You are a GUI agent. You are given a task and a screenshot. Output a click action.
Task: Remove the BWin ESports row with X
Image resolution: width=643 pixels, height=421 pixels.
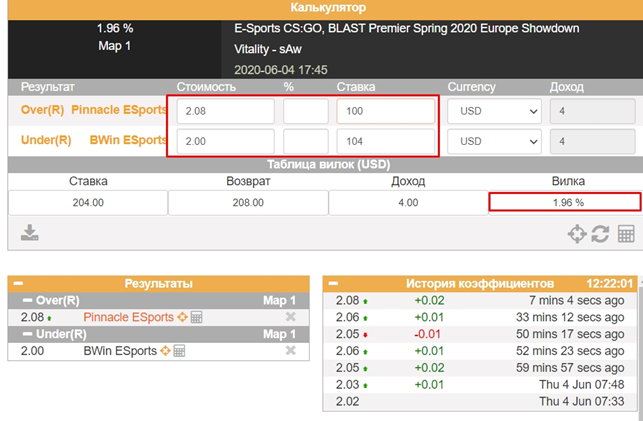click(x=291, y=351)
